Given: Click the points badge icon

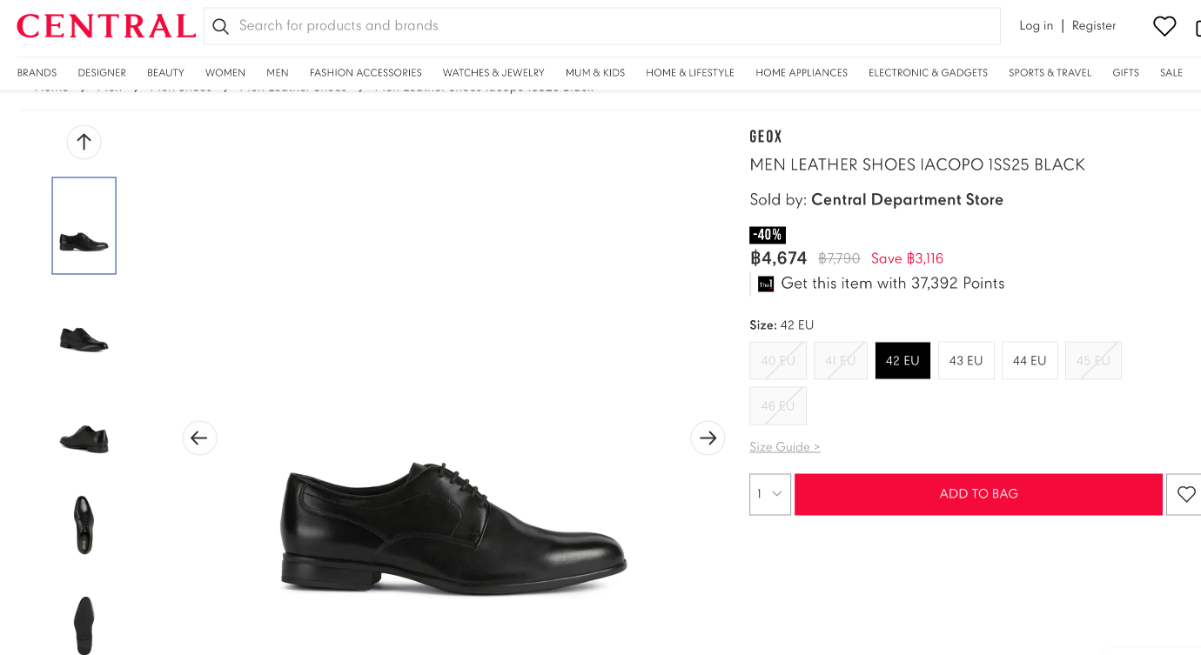Looking at the screenshot, I should 766,284.
